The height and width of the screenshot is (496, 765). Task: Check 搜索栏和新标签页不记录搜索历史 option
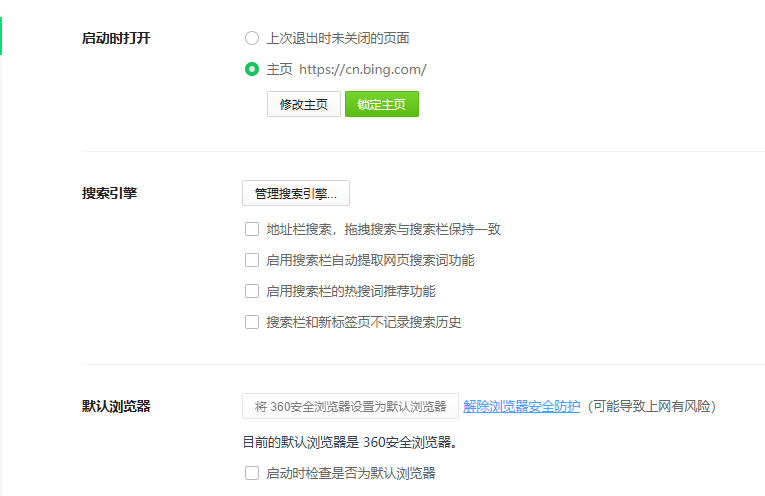(x=252, y=322)
